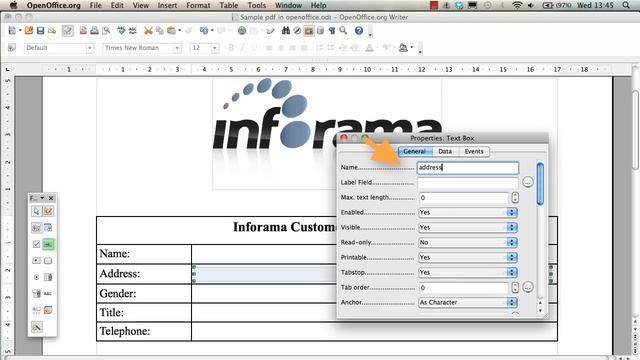Switch to the Data tab
This screenshot has width=640, height=360.
point(445,151)
